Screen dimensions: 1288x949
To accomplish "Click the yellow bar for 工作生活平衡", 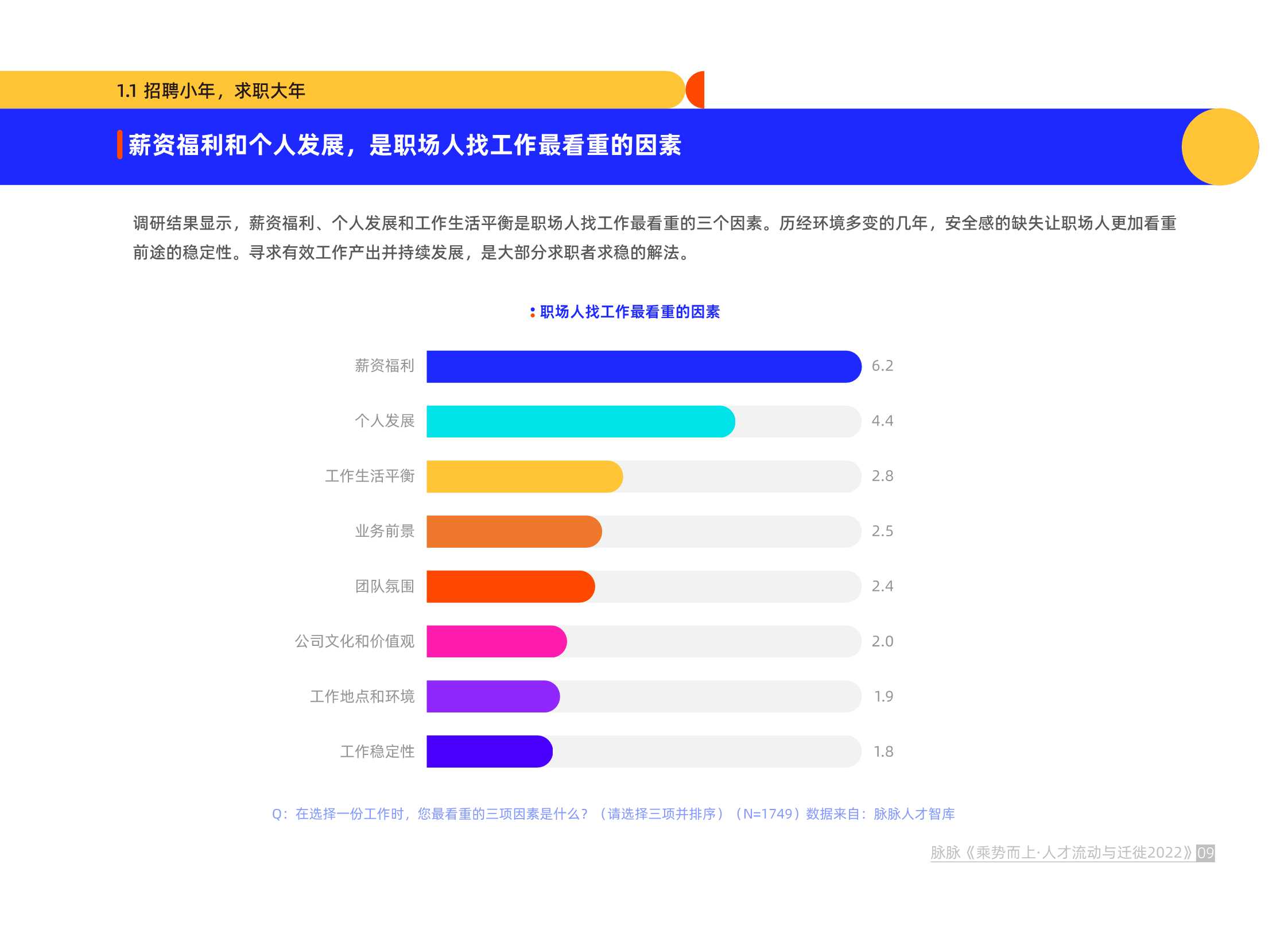I will click(x=524, y=477).
